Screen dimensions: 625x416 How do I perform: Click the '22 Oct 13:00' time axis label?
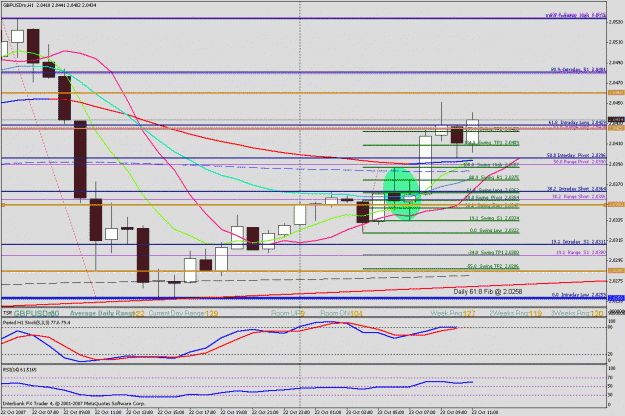pyautogui.click(x=140, y=412)
